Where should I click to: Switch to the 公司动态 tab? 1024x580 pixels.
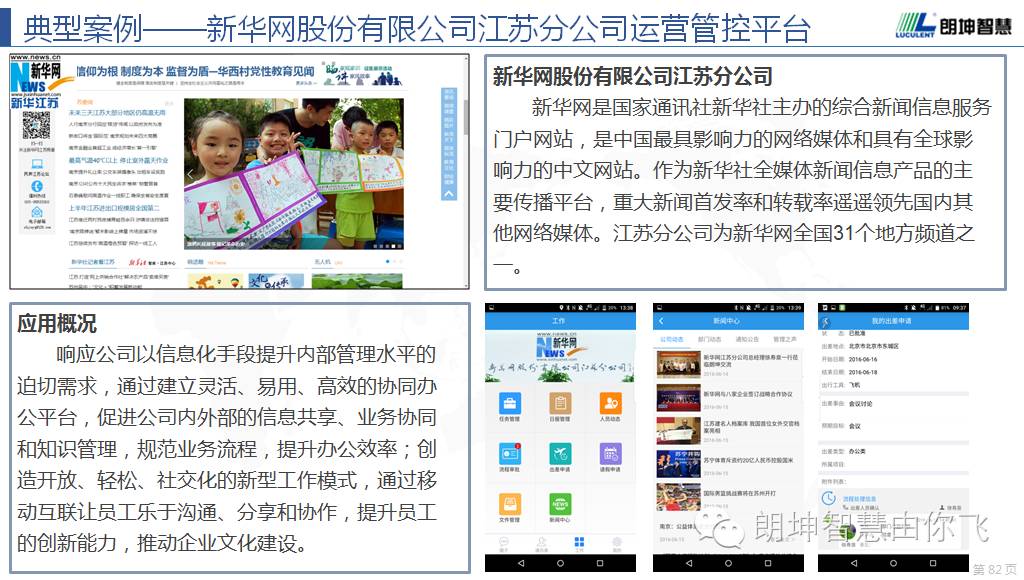[x=671, y=340]
